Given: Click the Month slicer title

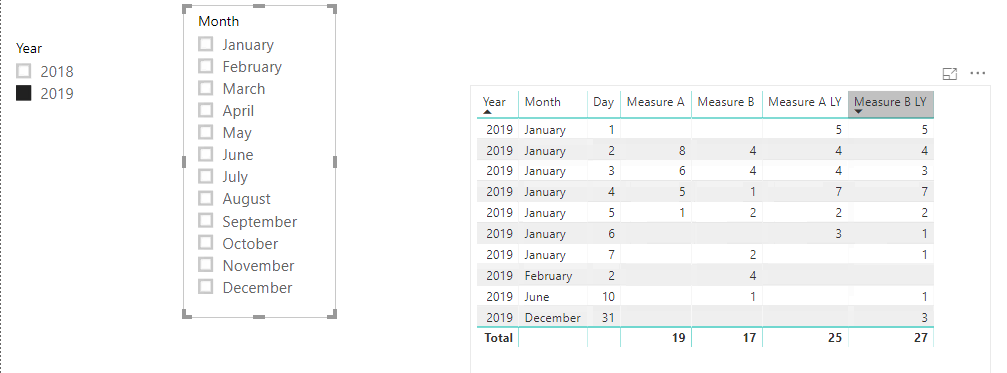Looking at the screenshot, I should pos(218,21).
